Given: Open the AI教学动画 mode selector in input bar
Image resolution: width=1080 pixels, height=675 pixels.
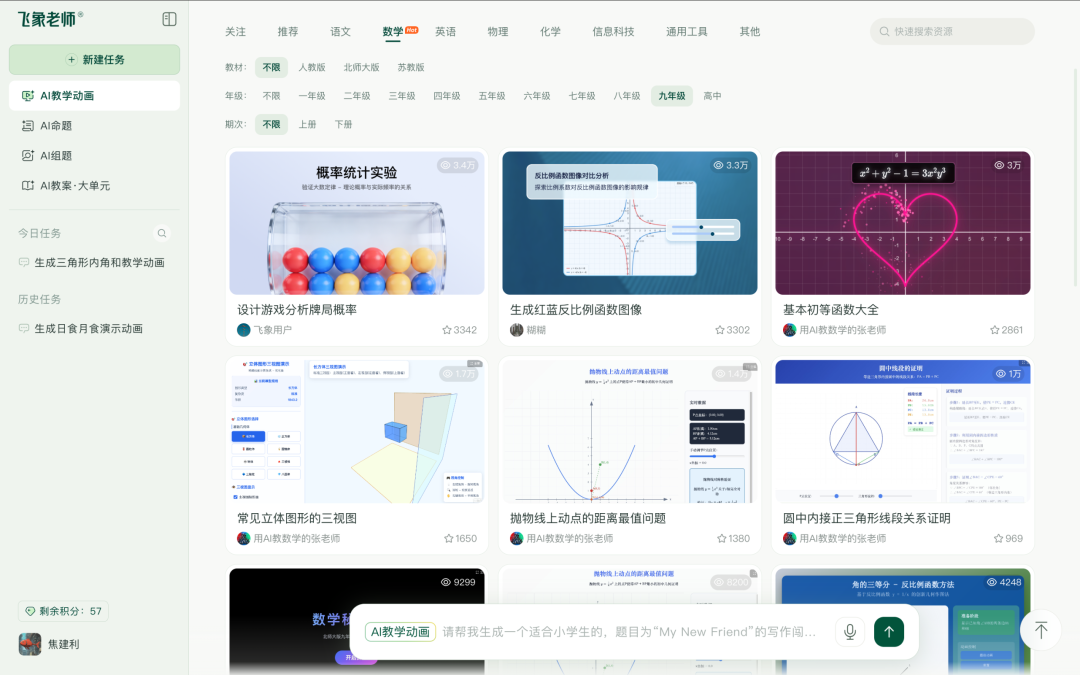Looking at the screenshot, I should 399,631.
